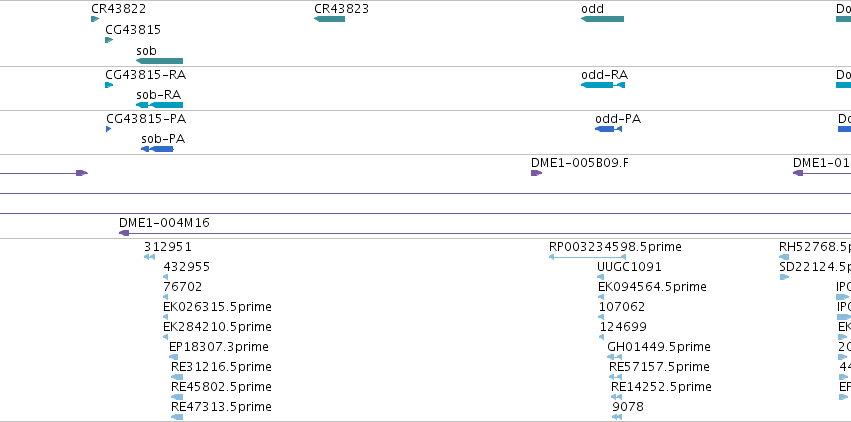Click the 9078 EST double-arrow feature

[x=617, y=417]
